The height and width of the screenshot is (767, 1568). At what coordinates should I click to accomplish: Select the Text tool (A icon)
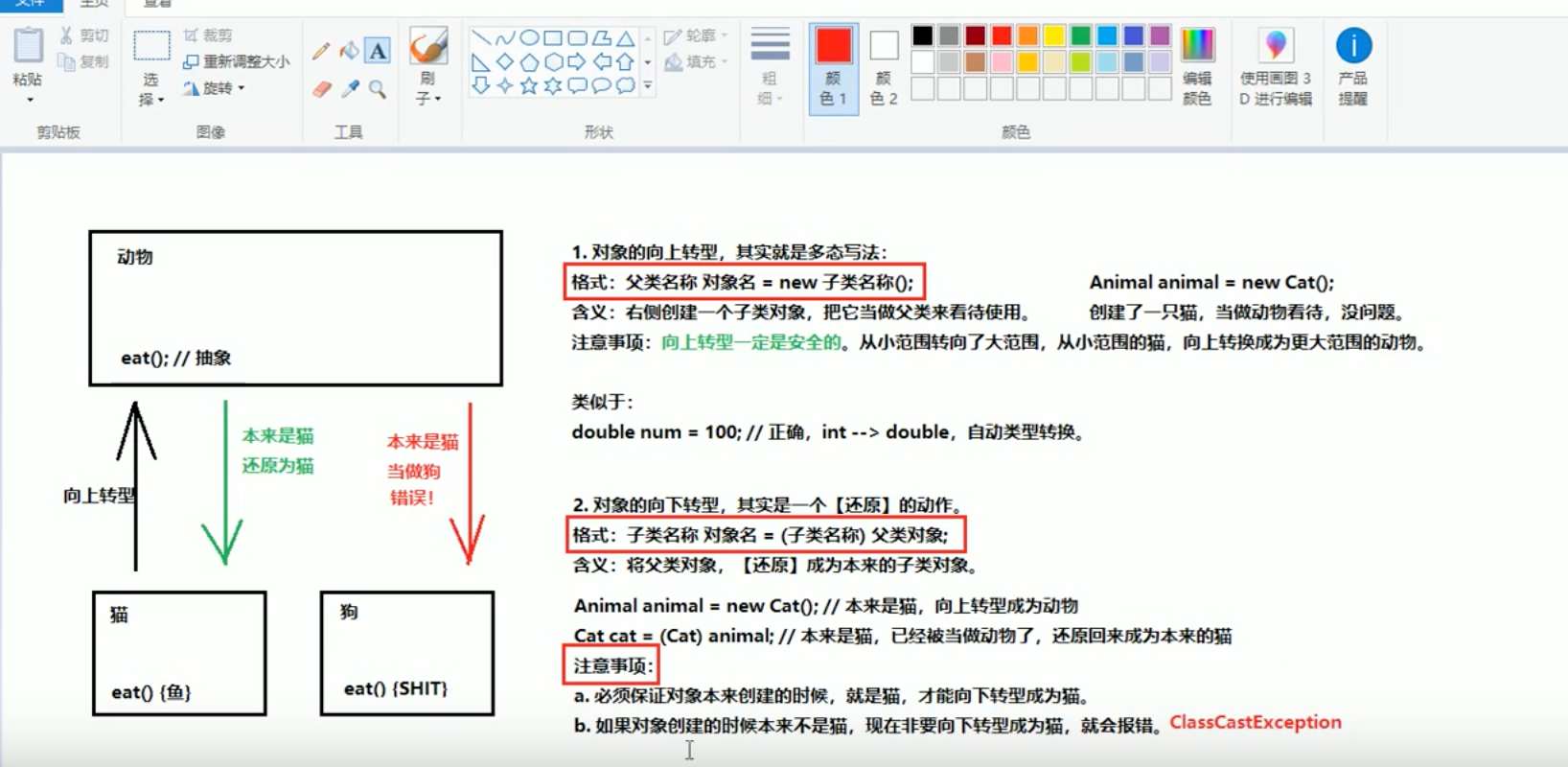[x=378, y=51]
